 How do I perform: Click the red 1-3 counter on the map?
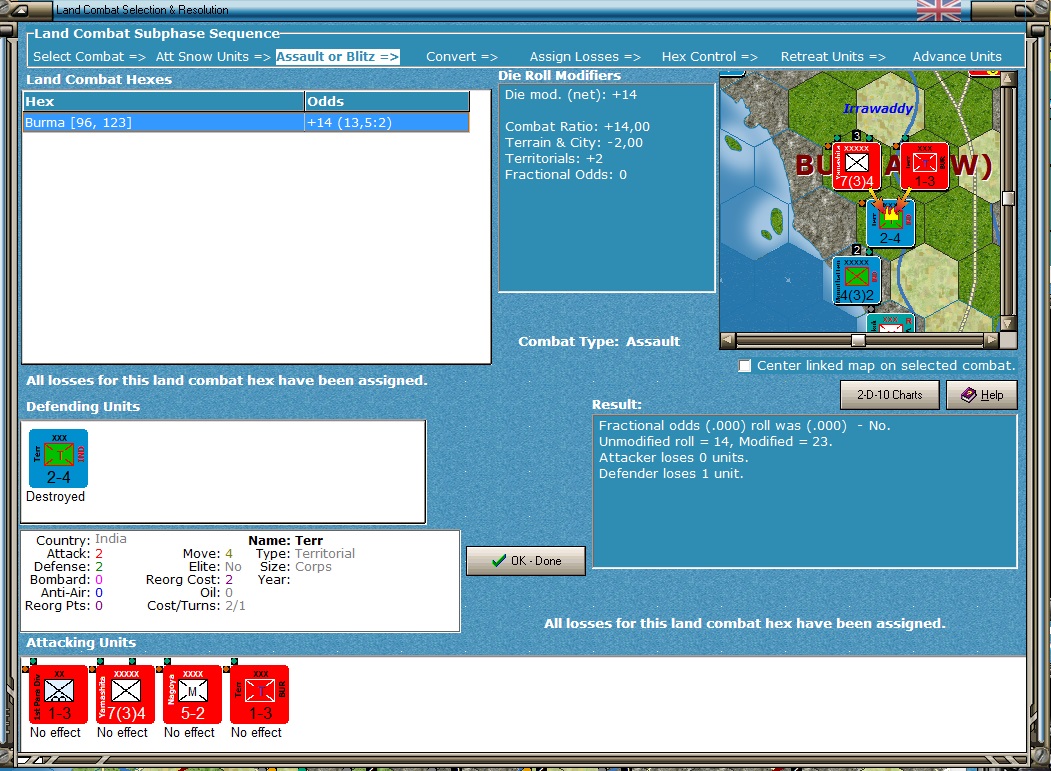coord(924,166)
